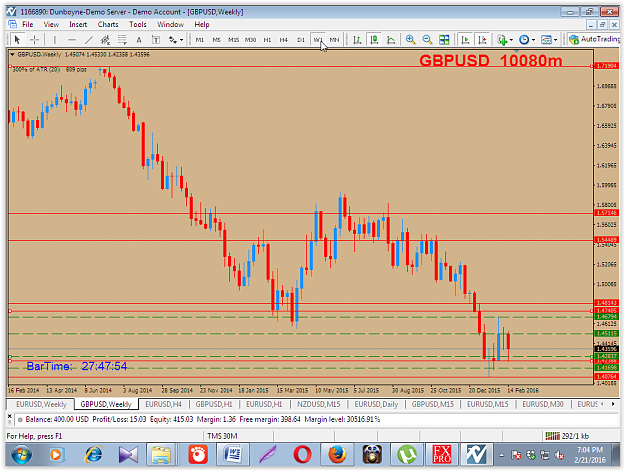This screenshot has width=625, height=471.
Task: Switch chart to M1 timeframe
Action: tap(200, 39)
